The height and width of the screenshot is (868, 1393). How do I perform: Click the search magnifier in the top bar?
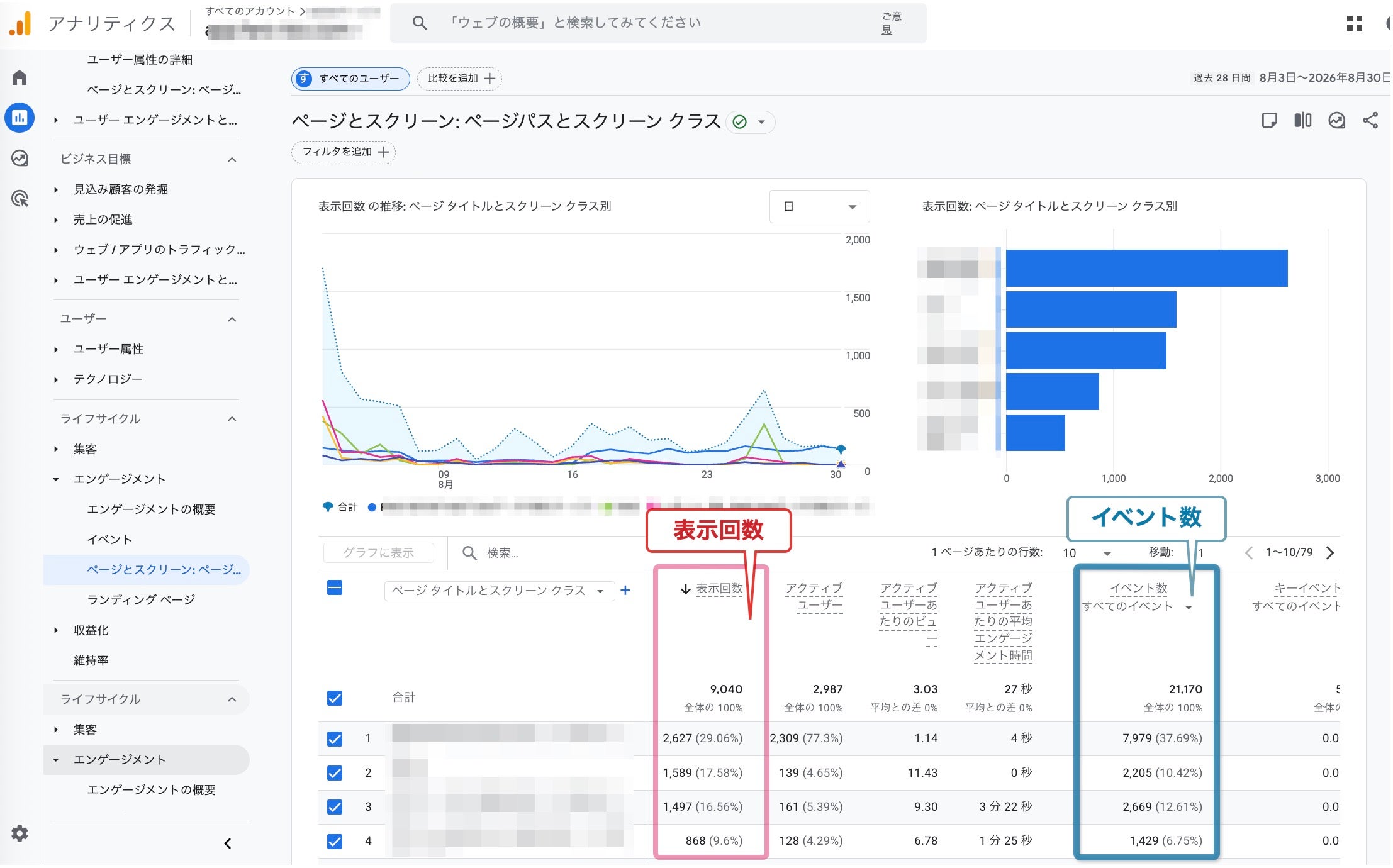pyautogui.click(x=420, y=23)
